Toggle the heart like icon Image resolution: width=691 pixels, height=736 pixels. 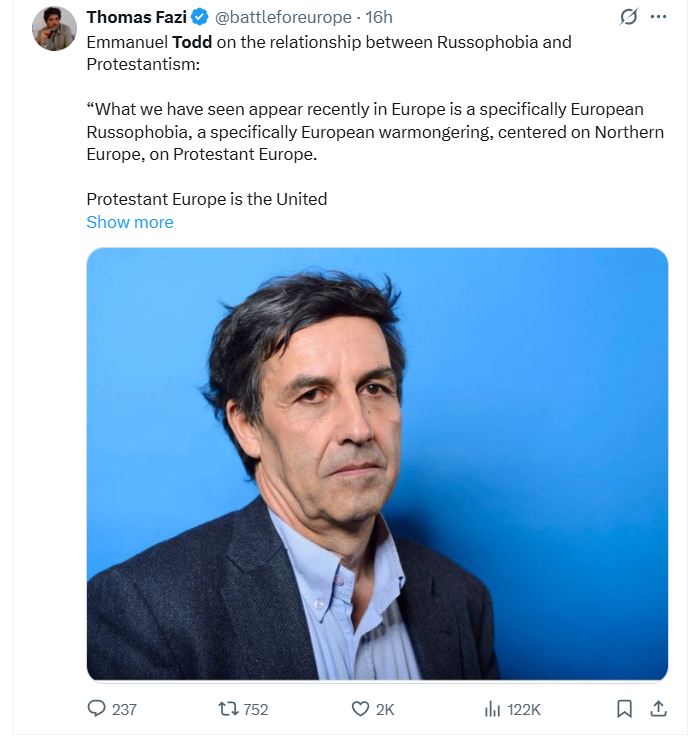coord(361,709)
